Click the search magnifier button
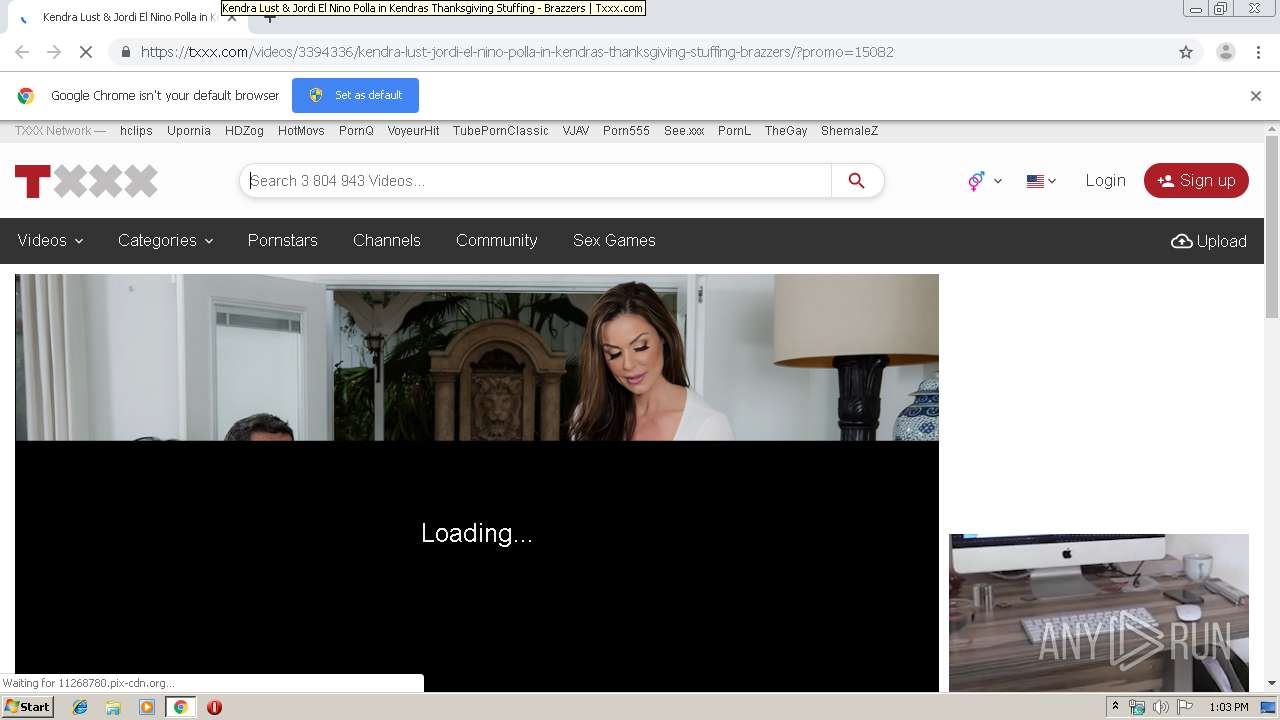 [856, 181]
